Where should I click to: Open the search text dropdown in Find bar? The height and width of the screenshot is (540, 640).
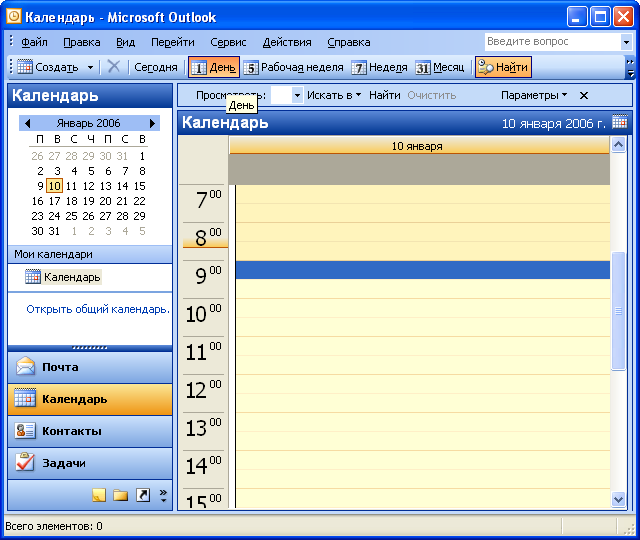pyautogui.click(x=298, y=96)
